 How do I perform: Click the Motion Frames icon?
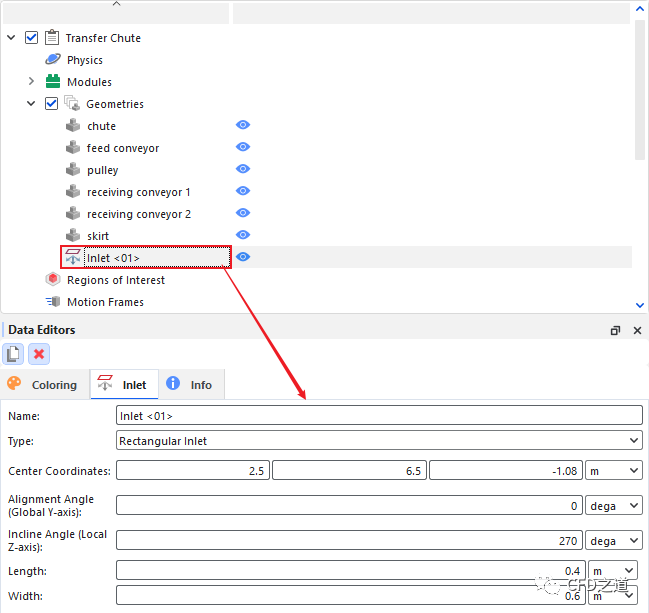point(53,302)
